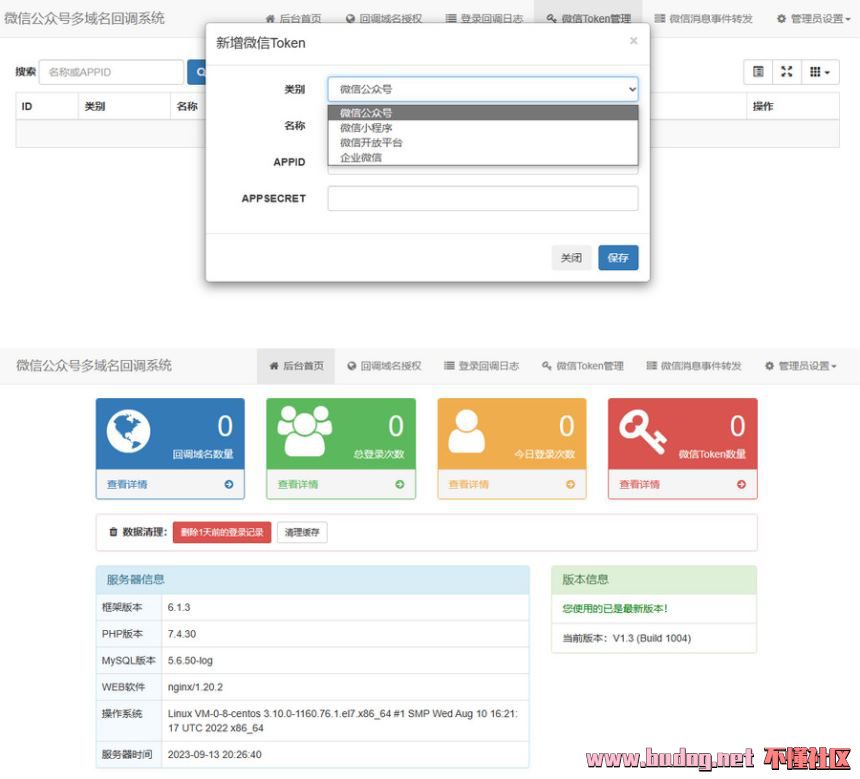Click the green arrow icon on 总登录次数 card
860x779 pixels.
[x=400, y=484]
